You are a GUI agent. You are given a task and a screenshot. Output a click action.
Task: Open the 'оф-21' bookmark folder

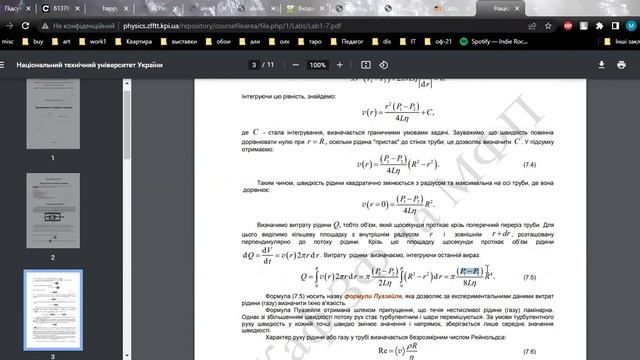coord(438,42)
